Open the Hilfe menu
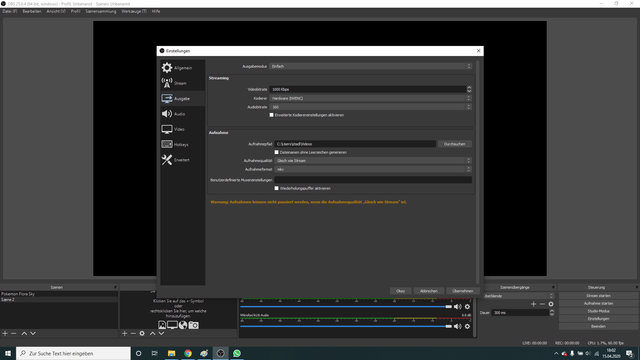640x360 pixels. 156,11
